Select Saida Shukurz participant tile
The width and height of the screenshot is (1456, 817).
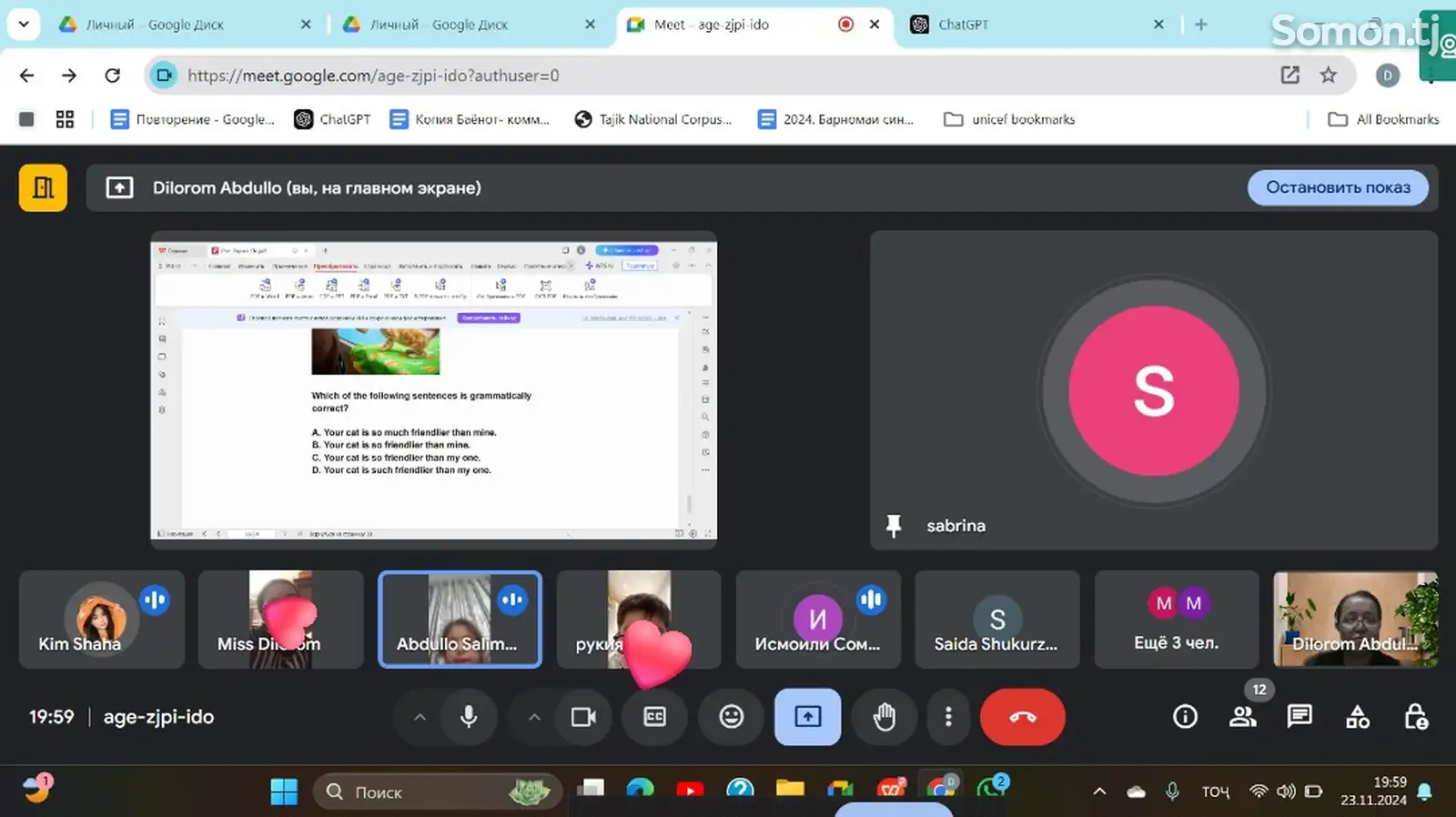click(x=997, y=620)
